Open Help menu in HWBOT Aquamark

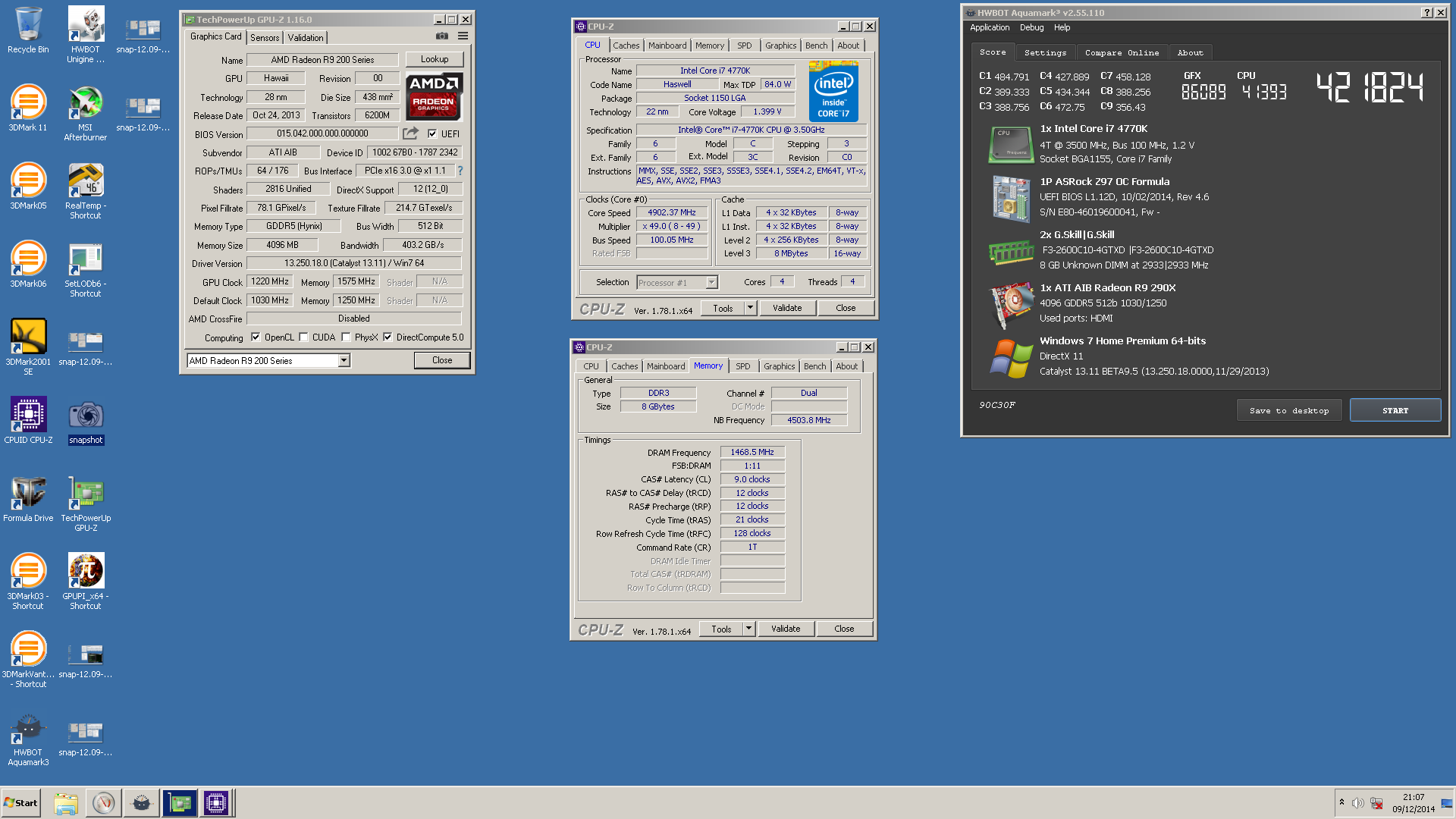click(x=1062, y=27)
